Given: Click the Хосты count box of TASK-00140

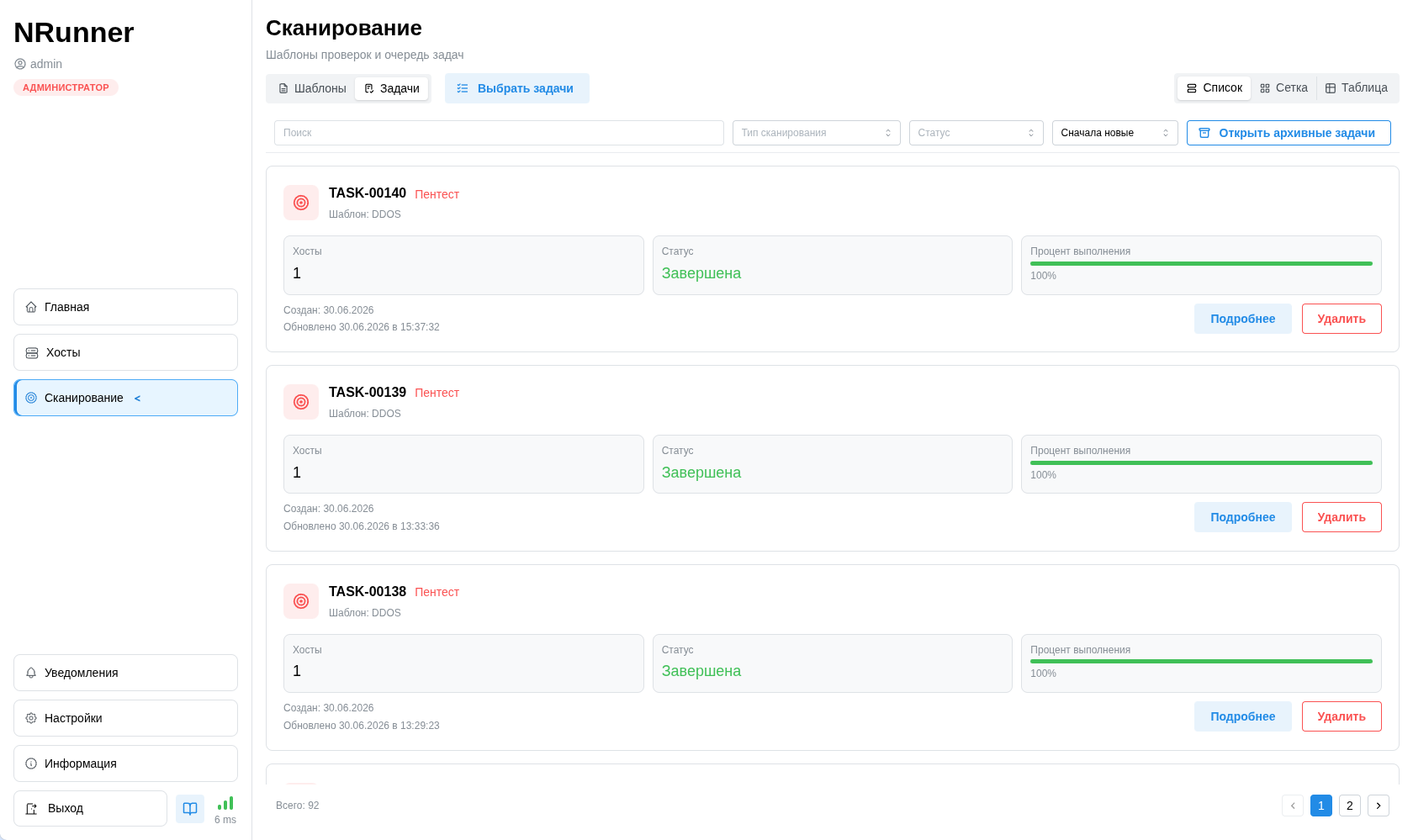Looking at the screenshot, I should click(463, 265).
